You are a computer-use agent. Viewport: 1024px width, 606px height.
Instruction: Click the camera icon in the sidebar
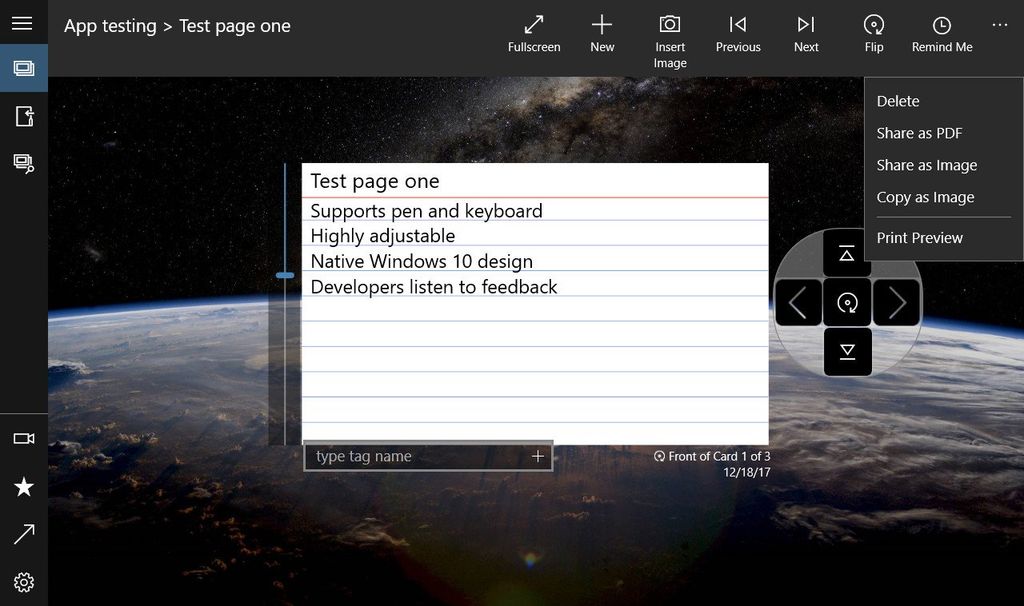23,438
